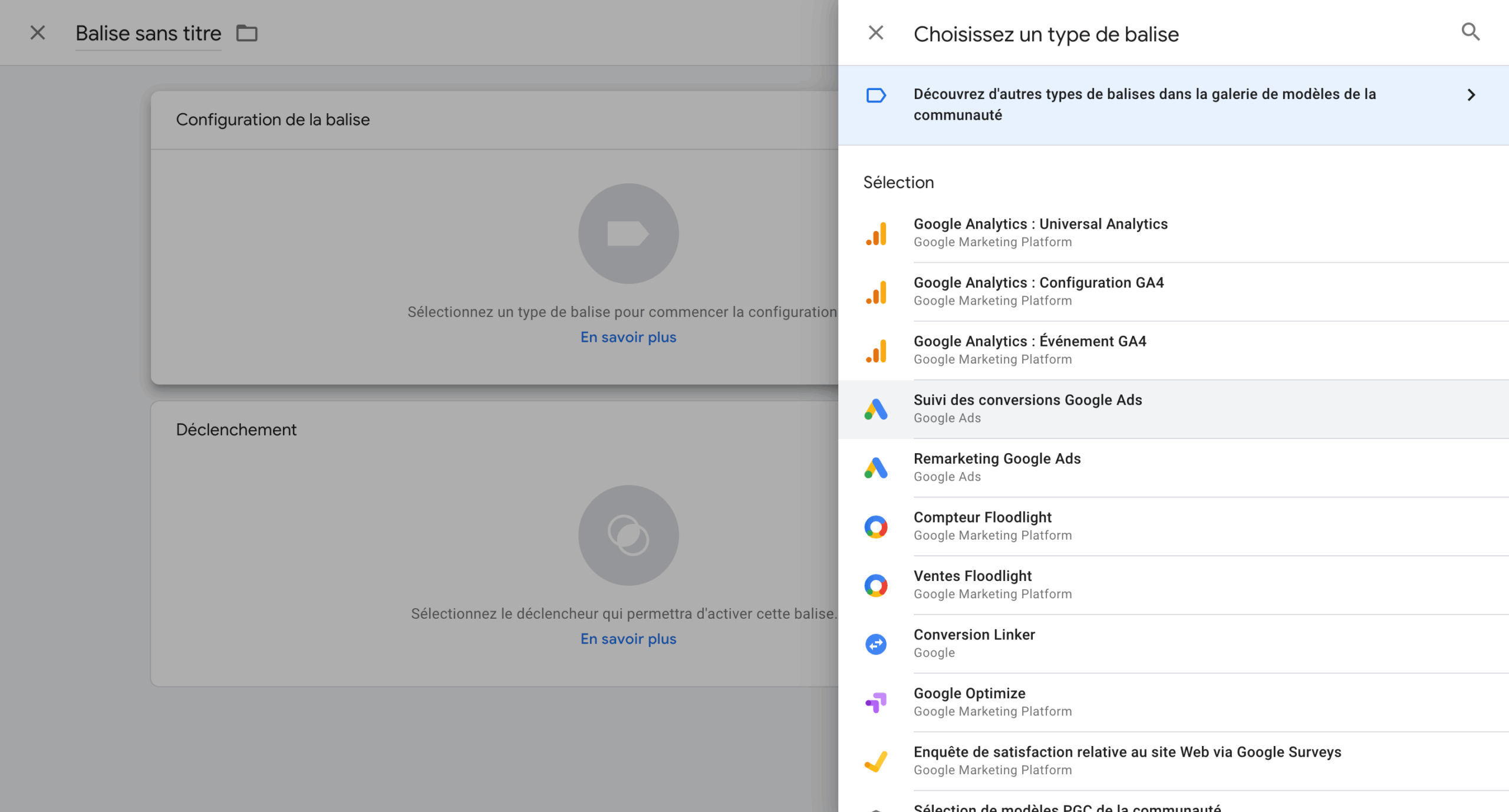Click En savoir plus under Déclenchement

628,639
